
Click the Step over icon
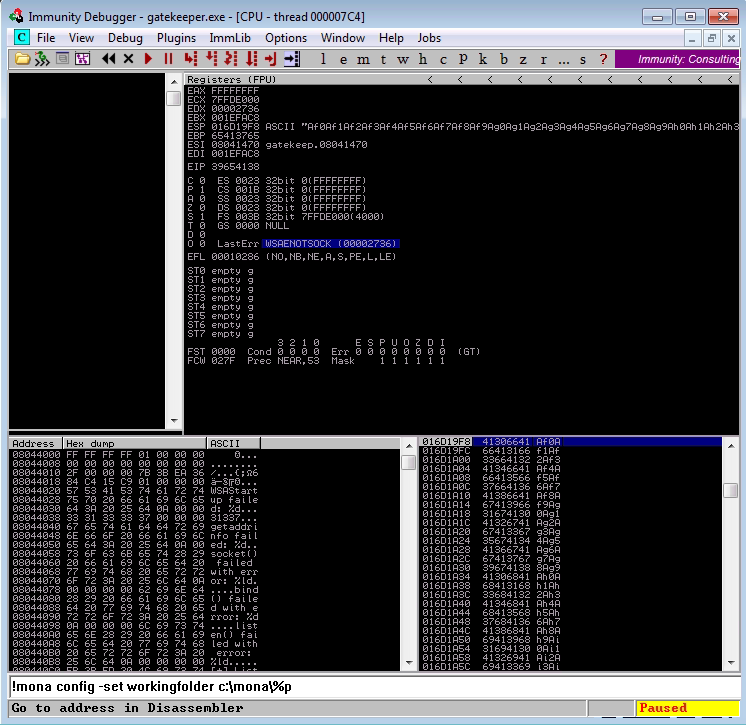(211, 59)
